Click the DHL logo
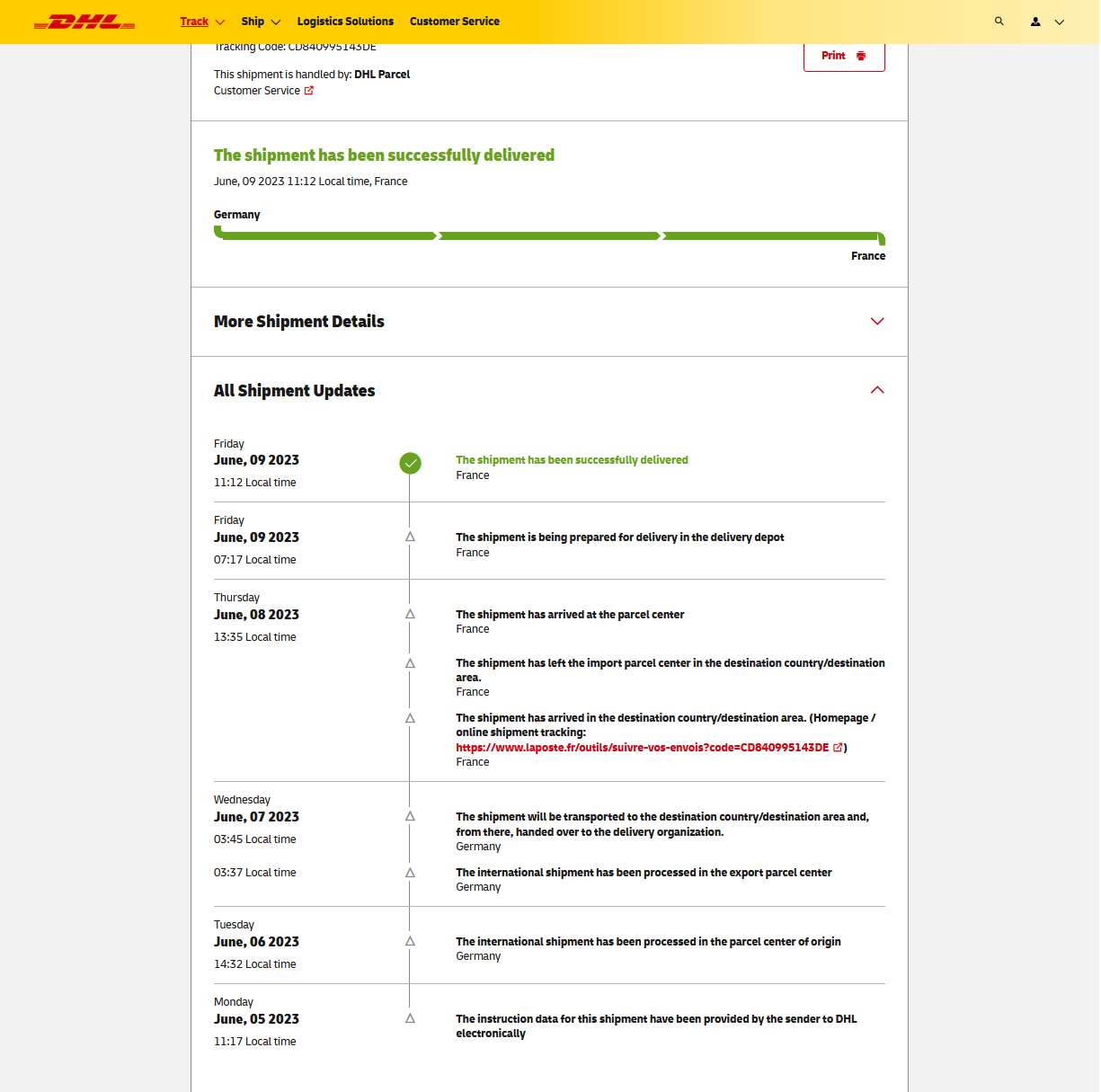The width and height of the screenshot is (1101, 1092). coord(84,22)
